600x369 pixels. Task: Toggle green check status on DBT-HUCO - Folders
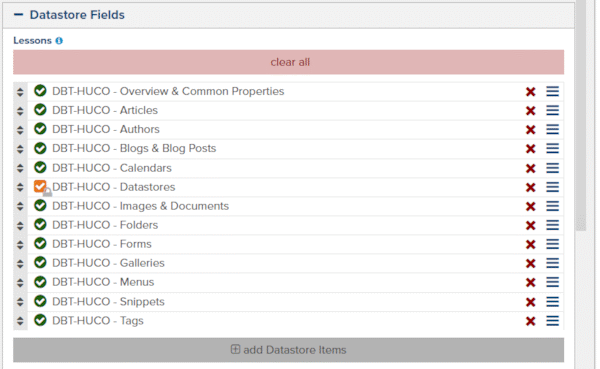click(x=40, y=224)
